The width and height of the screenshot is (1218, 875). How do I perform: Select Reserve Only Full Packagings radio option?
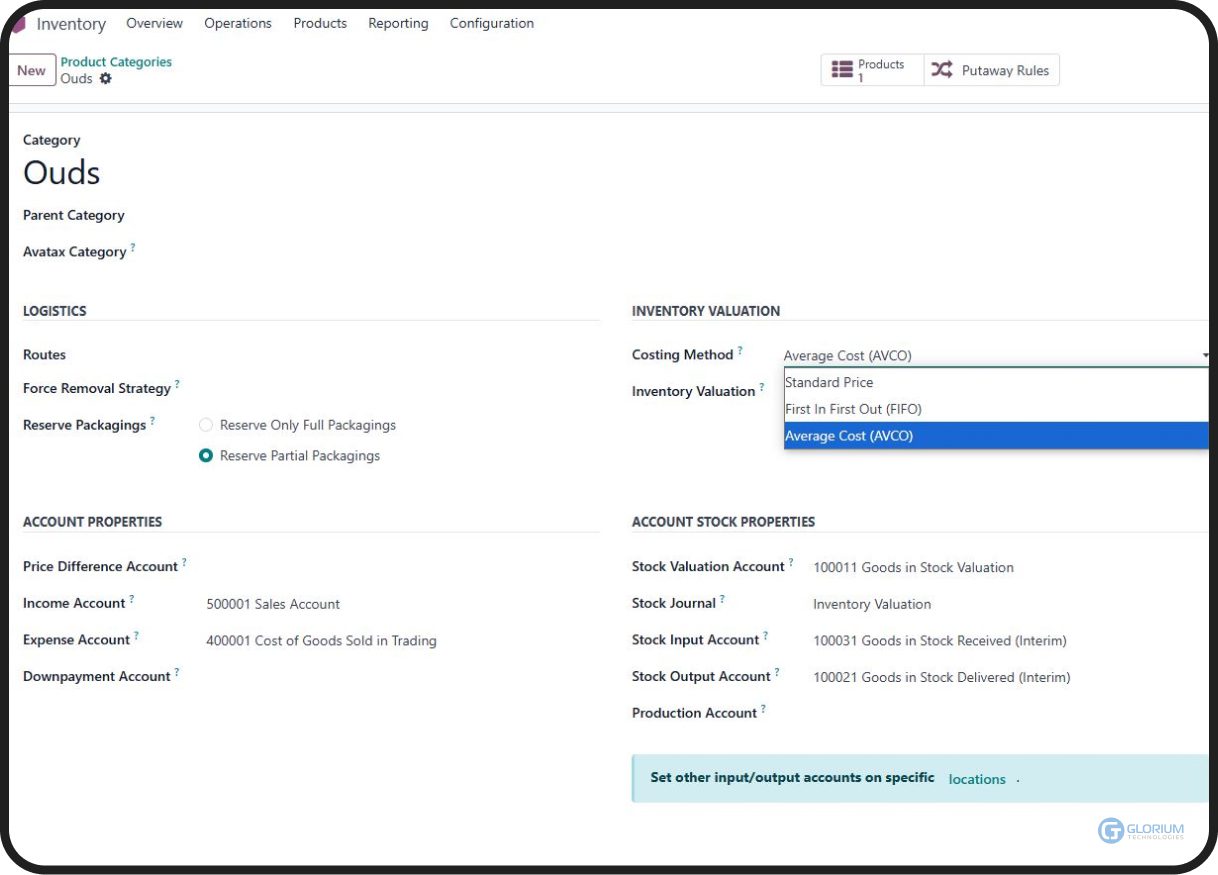click(x=206, y=425)
